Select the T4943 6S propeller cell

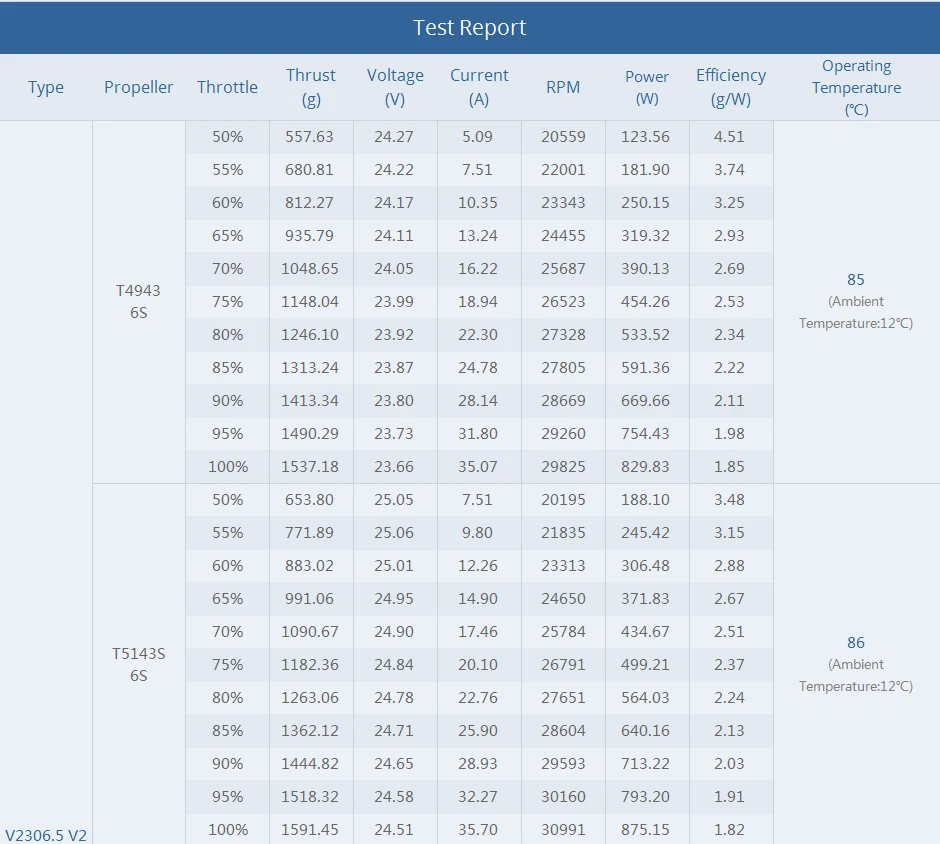click(x=138, y=301)
